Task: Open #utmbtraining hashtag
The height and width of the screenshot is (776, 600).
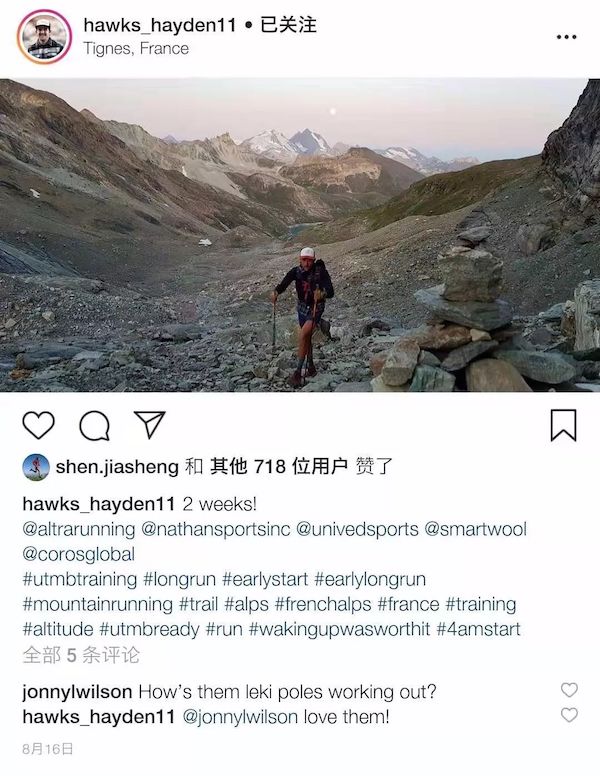Action: [x=80, y=579]
